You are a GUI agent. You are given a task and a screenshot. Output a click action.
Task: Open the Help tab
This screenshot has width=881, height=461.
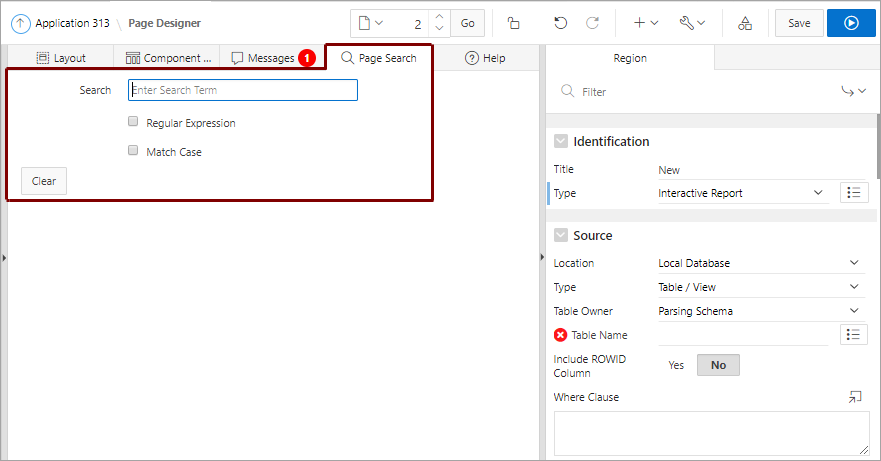click(485, 58)
